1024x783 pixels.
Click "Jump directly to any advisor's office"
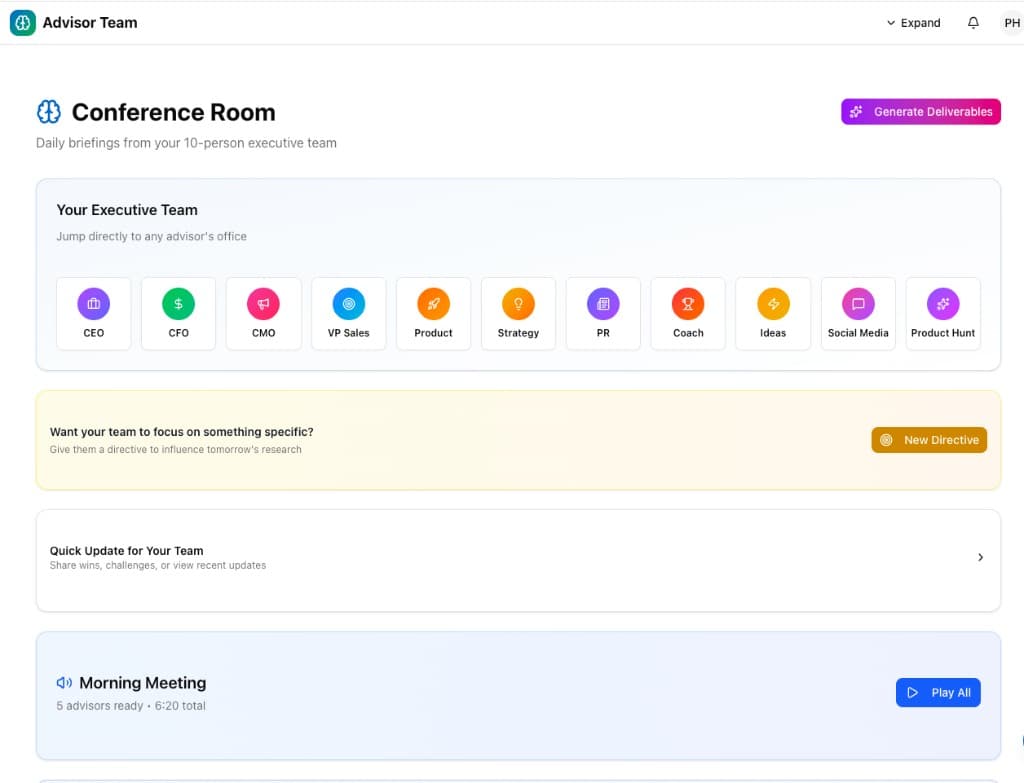(x=152, y=236)
